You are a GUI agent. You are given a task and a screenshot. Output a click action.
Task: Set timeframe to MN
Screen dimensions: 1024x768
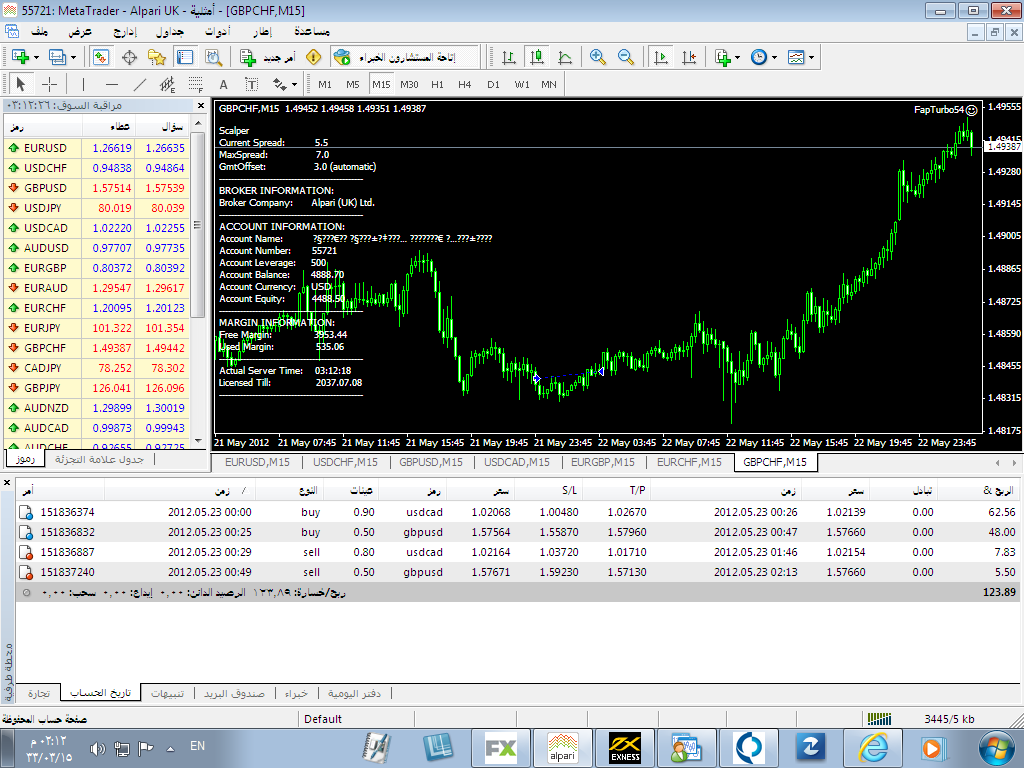[549, 84]
